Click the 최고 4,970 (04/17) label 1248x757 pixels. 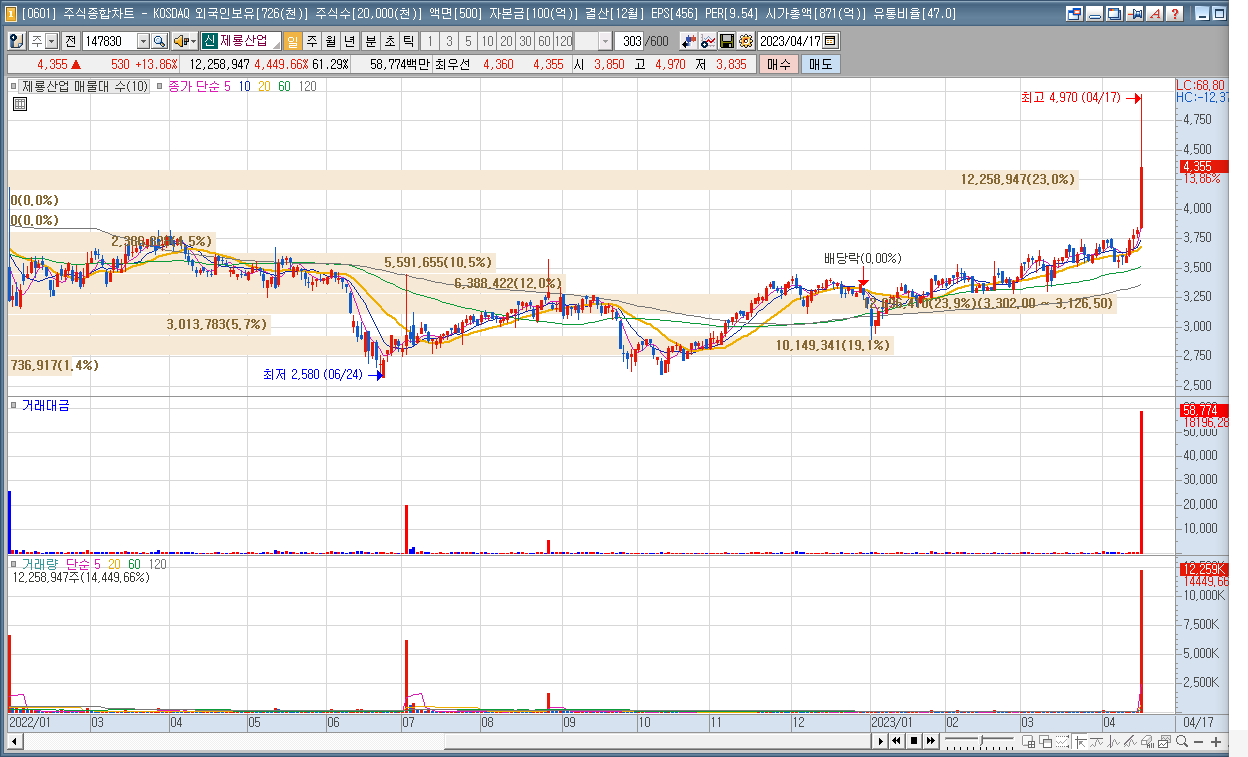[1071, 98]
